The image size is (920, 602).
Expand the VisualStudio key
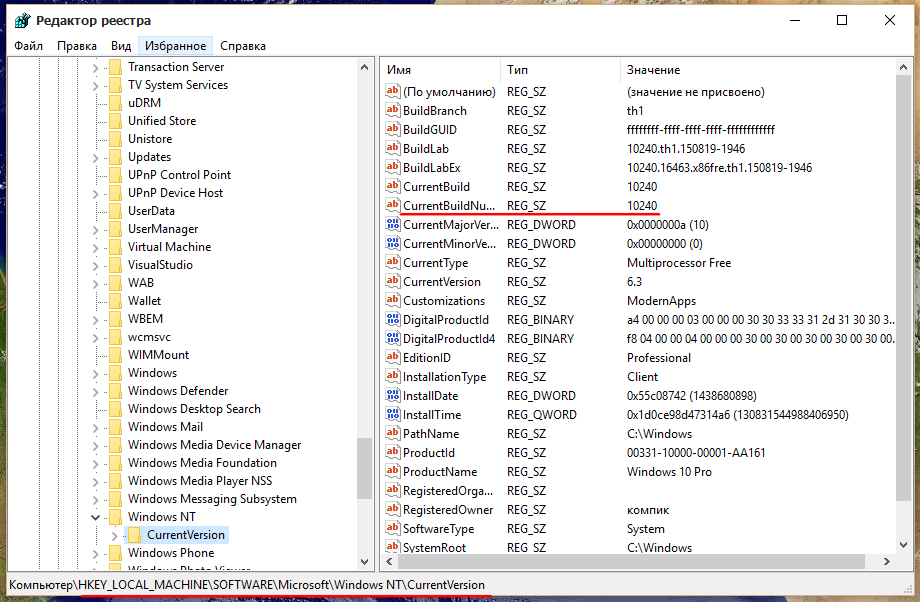click(96, 266)
